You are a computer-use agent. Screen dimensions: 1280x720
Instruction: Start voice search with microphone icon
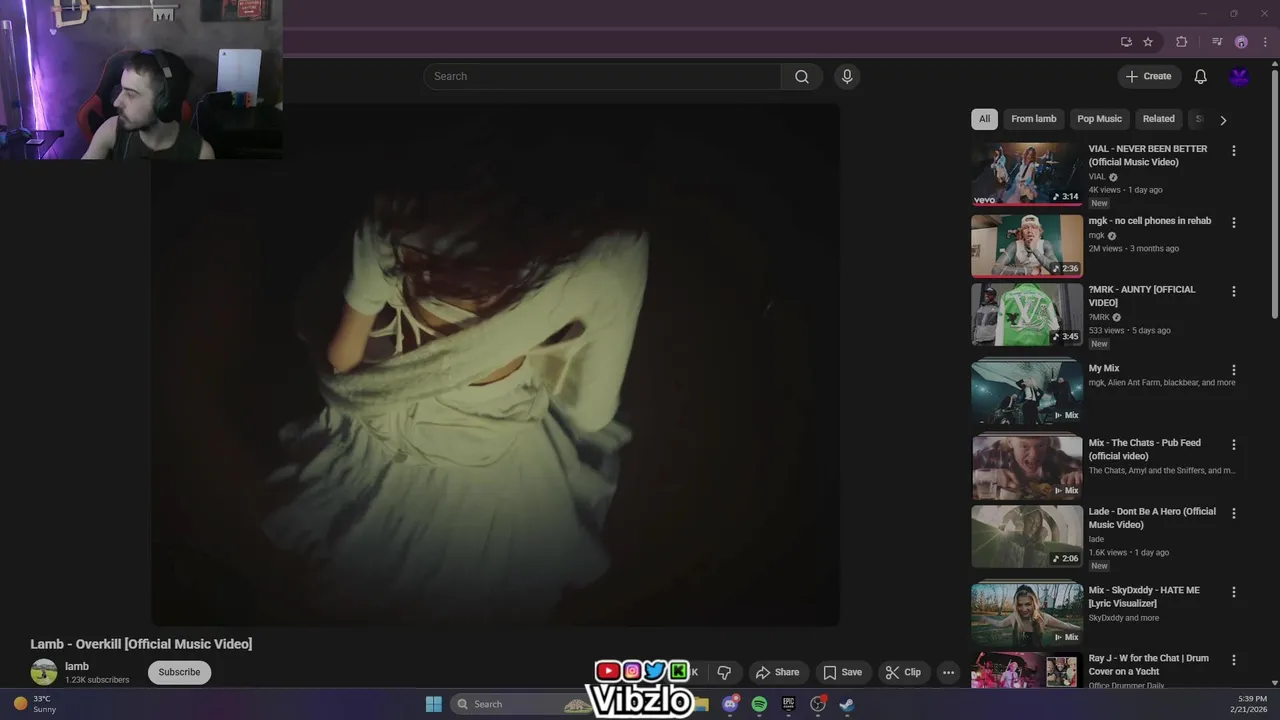click(847, 77)
